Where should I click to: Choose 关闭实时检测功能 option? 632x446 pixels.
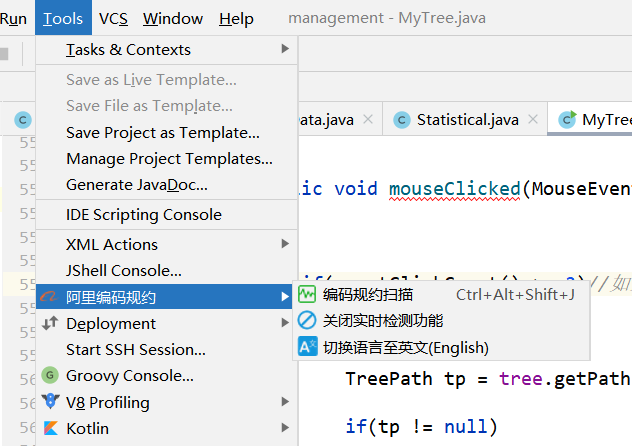coord(441,321)
